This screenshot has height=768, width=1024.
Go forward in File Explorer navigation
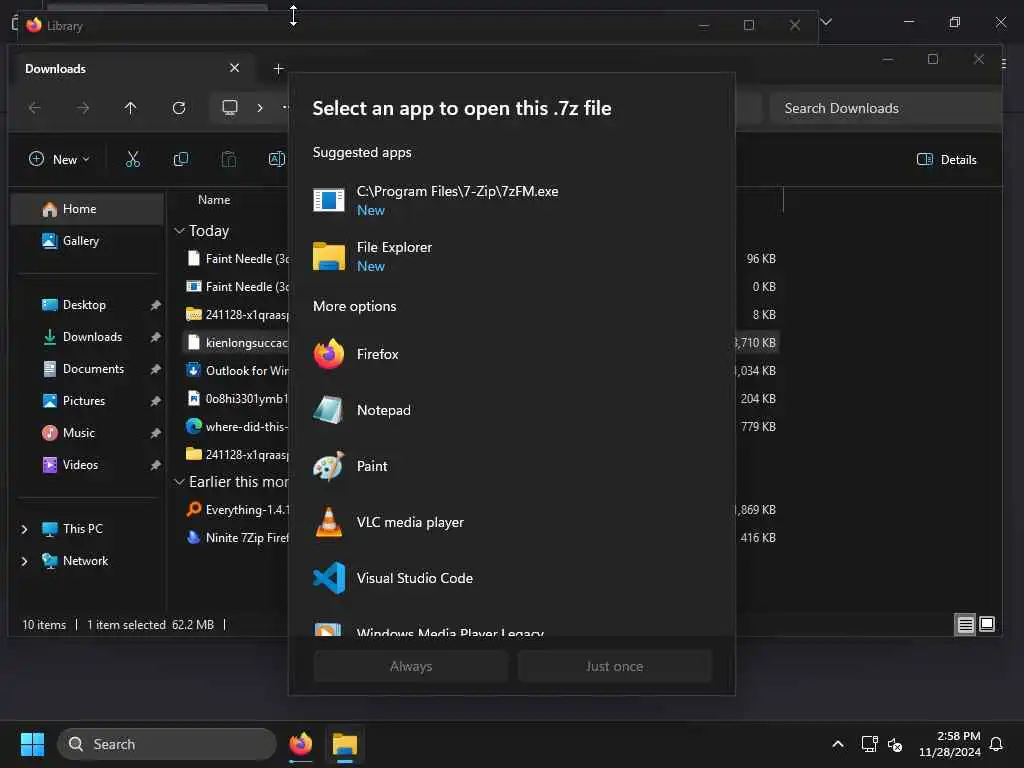[x=83, y=108]
